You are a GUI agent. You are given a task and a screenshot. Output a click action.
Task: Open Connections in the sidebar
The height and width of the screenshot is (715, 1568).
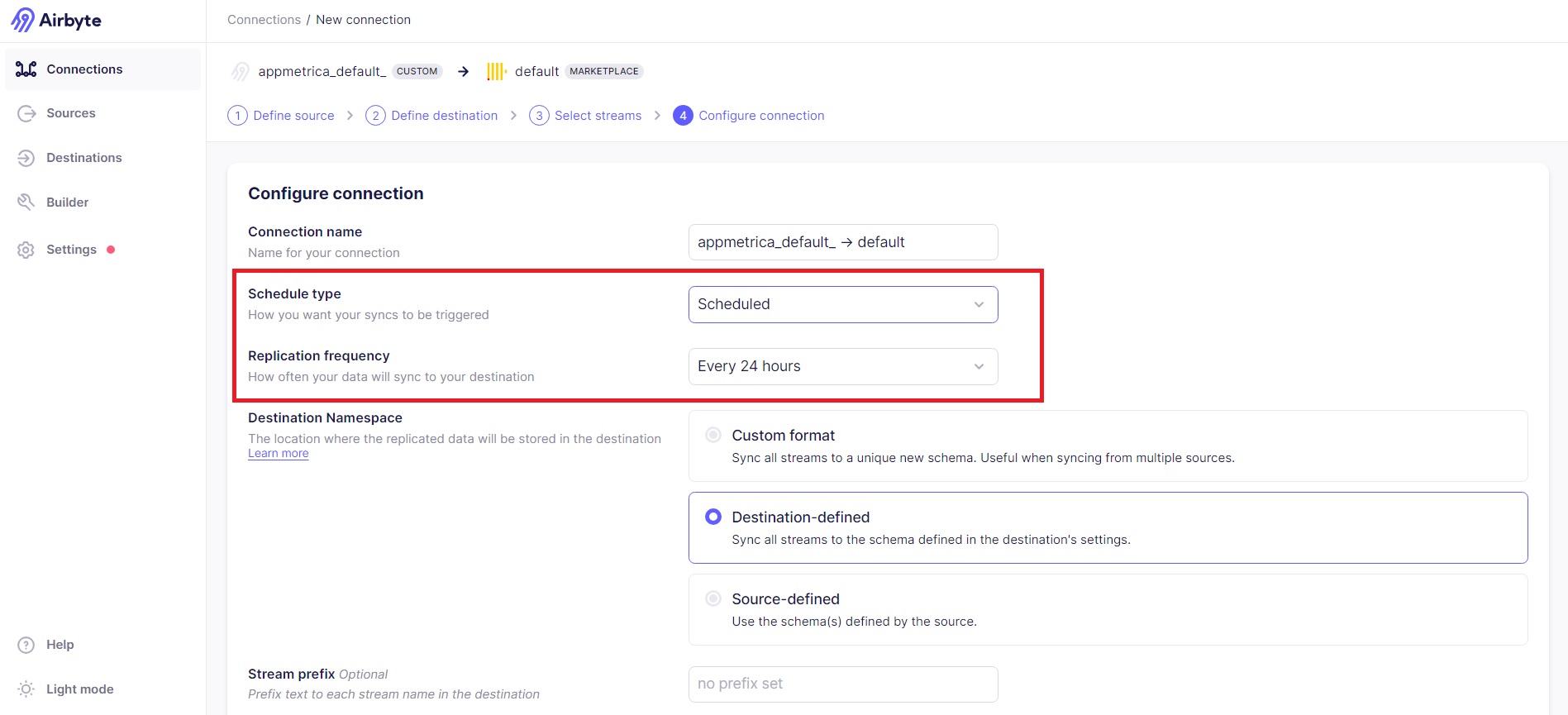[x=102, y=69]
